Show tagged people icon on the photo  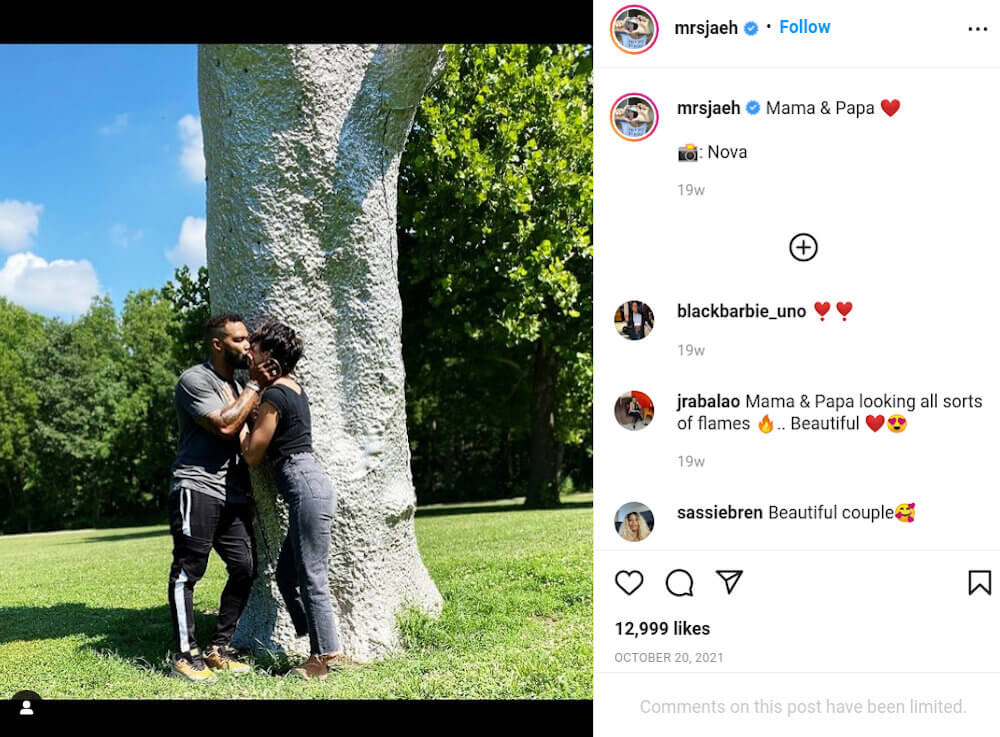[x=26, y=707]
